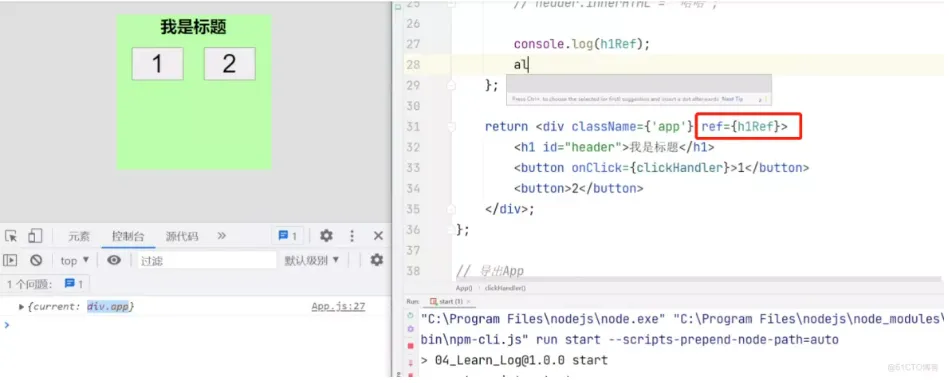949x383 pixels.
Task: Toggle the console sidebar panel icon
Action: (10, 260)
